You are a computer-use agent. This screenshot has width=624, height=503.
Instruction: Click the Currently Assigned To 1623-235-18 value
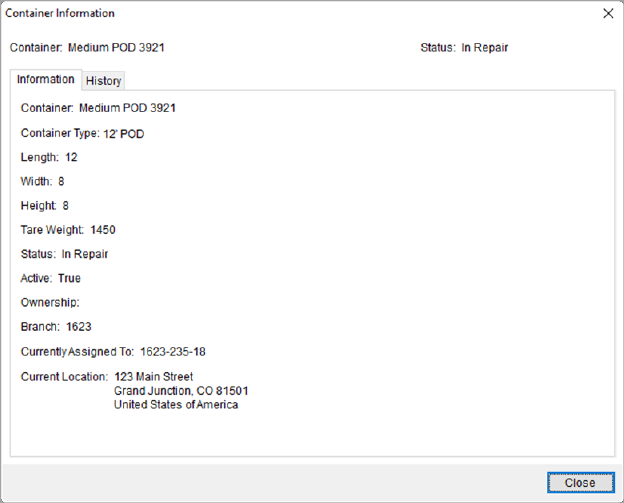point(172,351)
